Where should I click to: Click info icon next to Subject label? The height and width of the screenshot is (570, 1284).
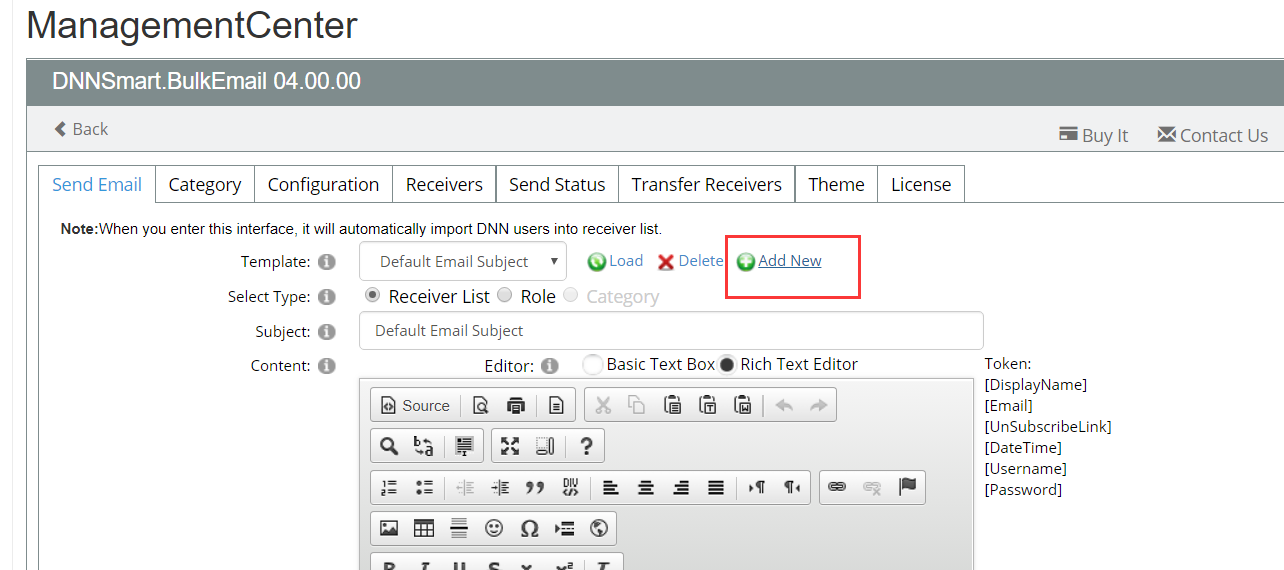pyautogui.click(x=326, y=332)
